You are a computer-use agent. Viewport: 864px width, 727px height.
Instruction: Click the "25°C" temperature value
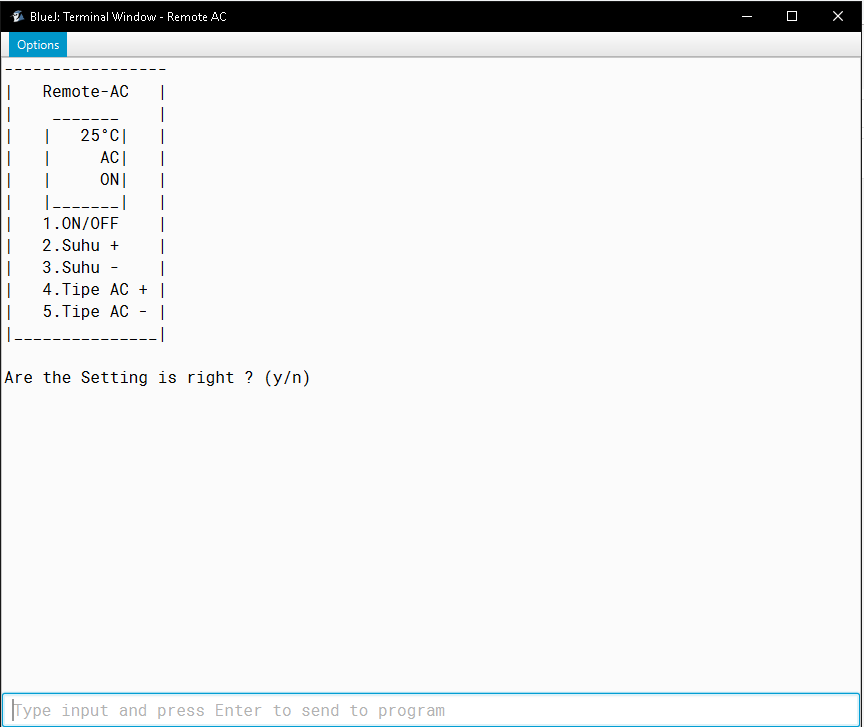tap(100, 136)
